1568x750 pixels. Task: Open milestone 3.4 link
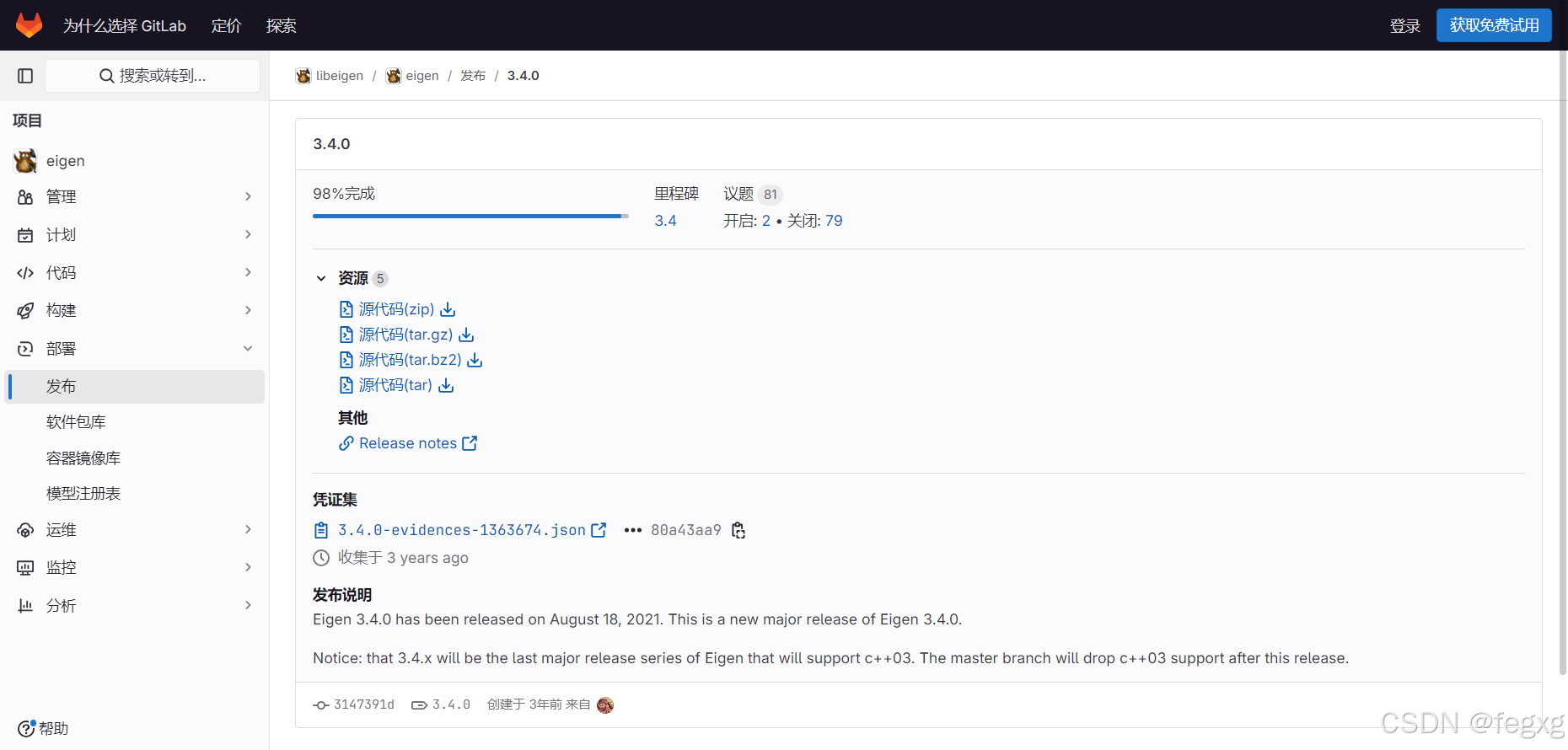(665, 221)
